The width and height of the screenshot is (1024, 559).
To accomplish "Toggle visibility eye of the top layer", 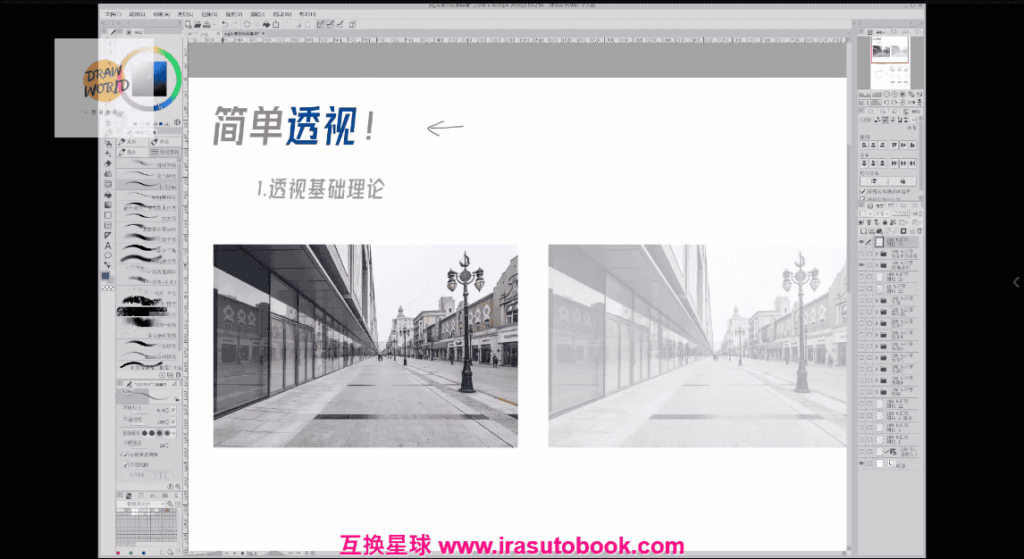I will point(862,242).
